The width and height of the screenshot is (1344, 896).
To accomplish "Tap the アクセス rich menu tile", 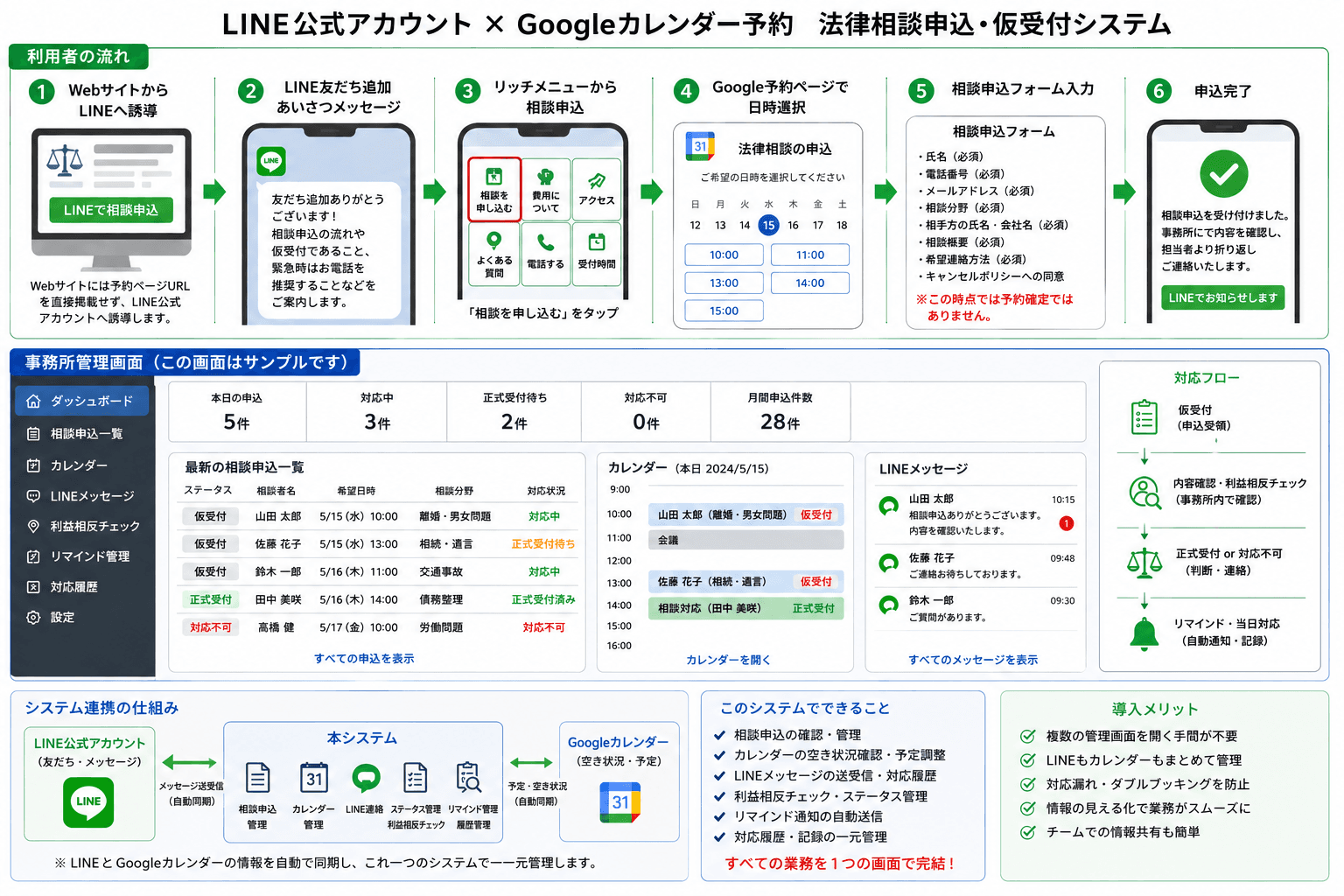I will click(597, 190).
